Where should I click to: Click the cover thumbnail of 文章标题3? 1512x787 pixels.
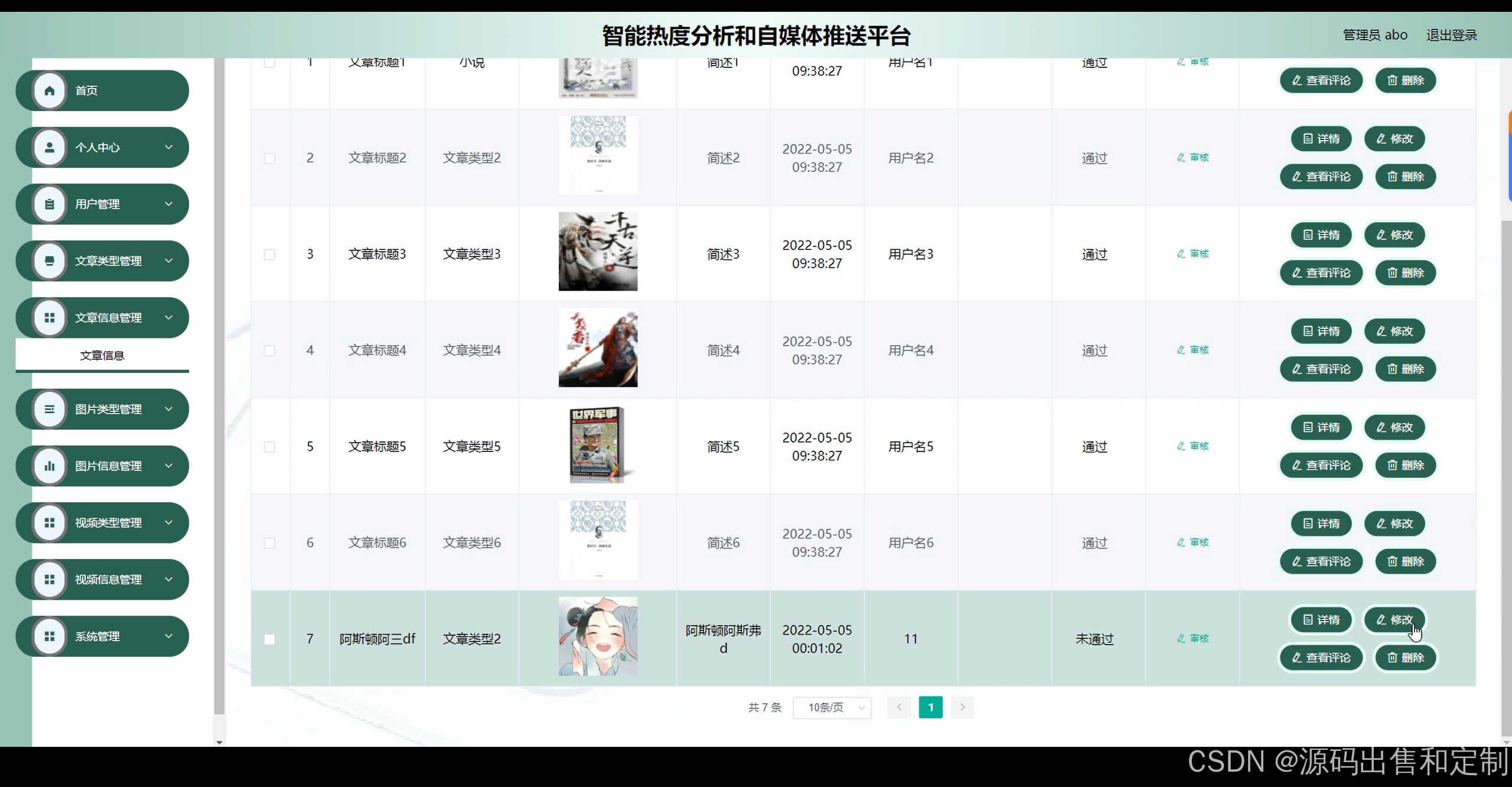click(x=598, y=251)
